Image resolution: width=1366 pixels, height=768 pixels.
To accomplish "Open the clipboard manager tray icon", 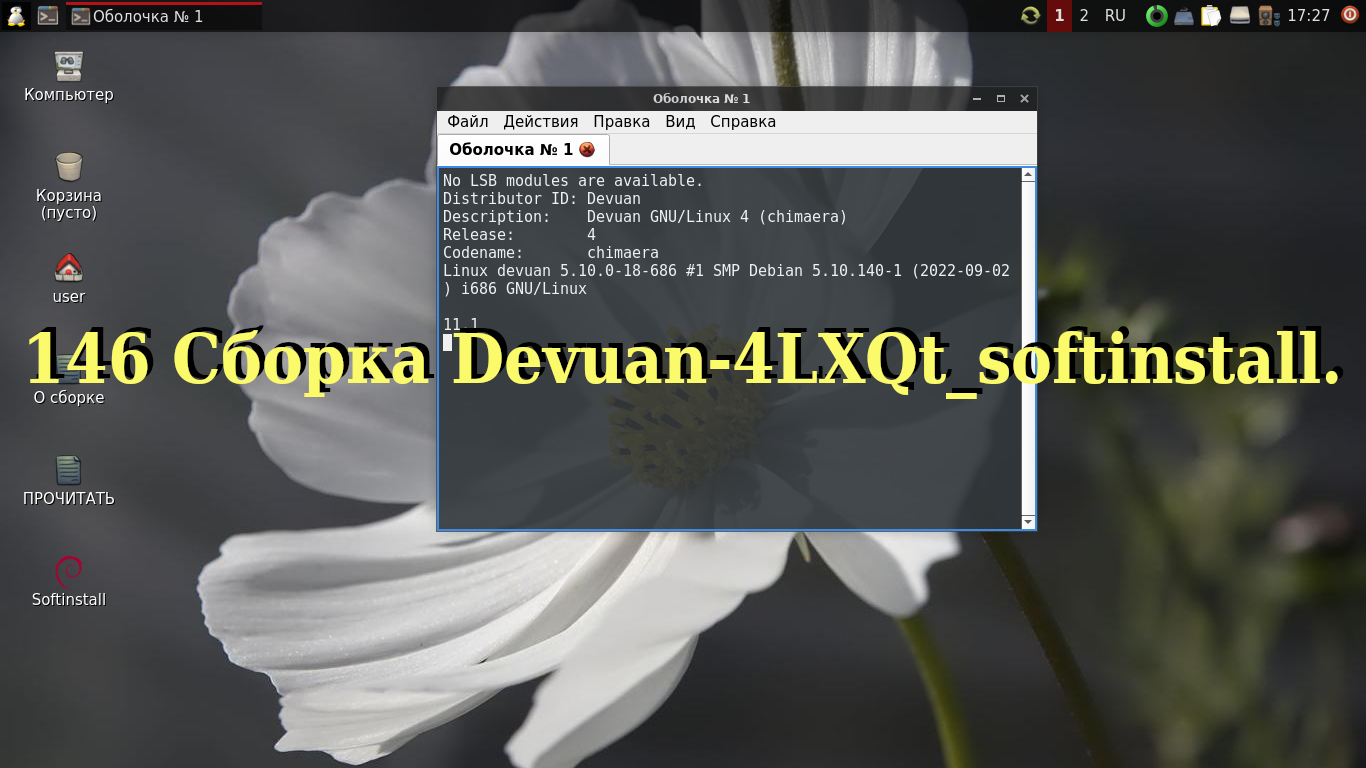I will (x=1211, y=16).
